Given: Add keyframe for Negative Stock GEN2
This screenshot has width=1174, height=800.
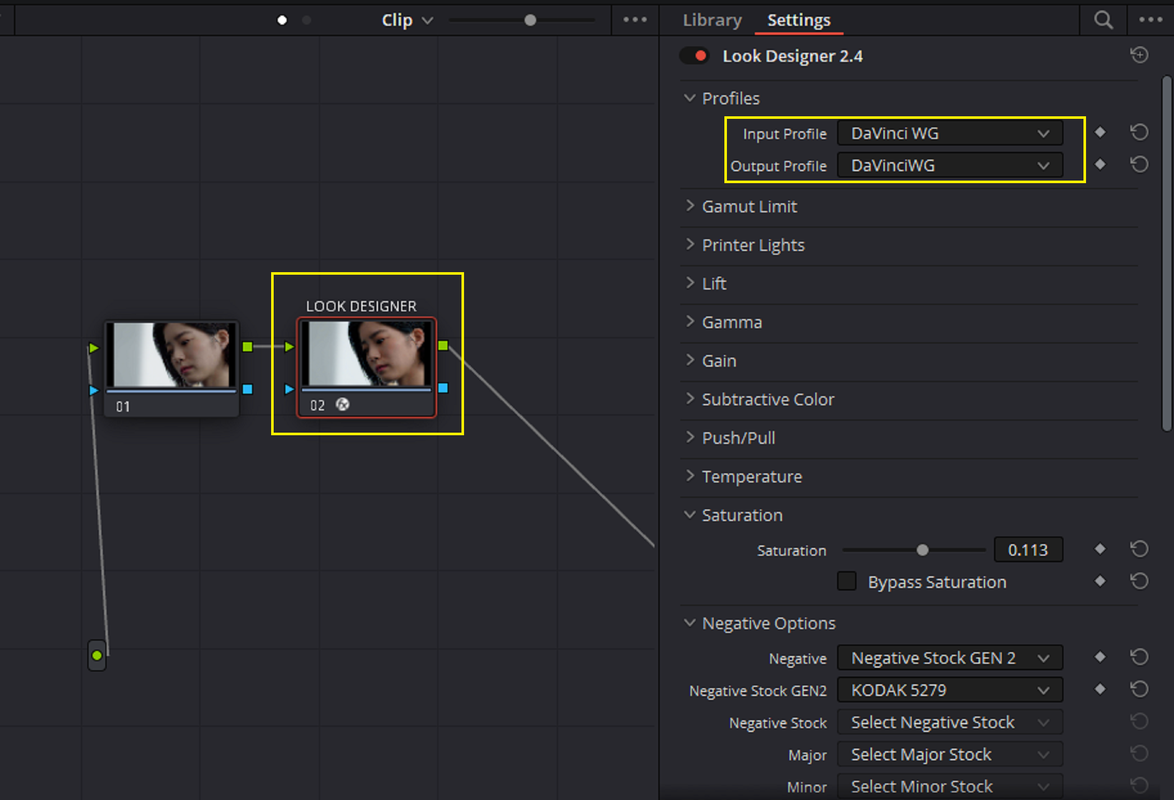Looking at the screenshot, I should coord(1100,689).
